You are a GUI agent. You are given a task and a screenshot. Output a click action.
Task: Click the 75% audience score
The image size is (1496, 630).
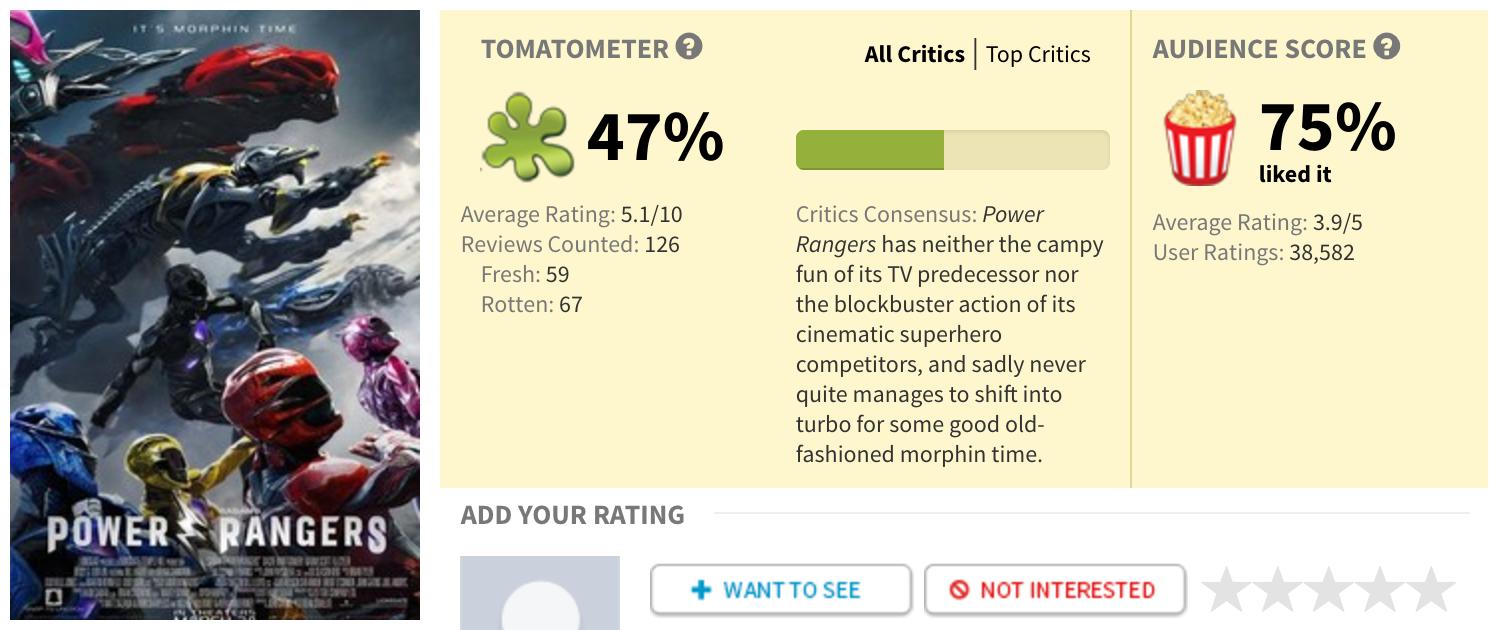[1327, 128]
